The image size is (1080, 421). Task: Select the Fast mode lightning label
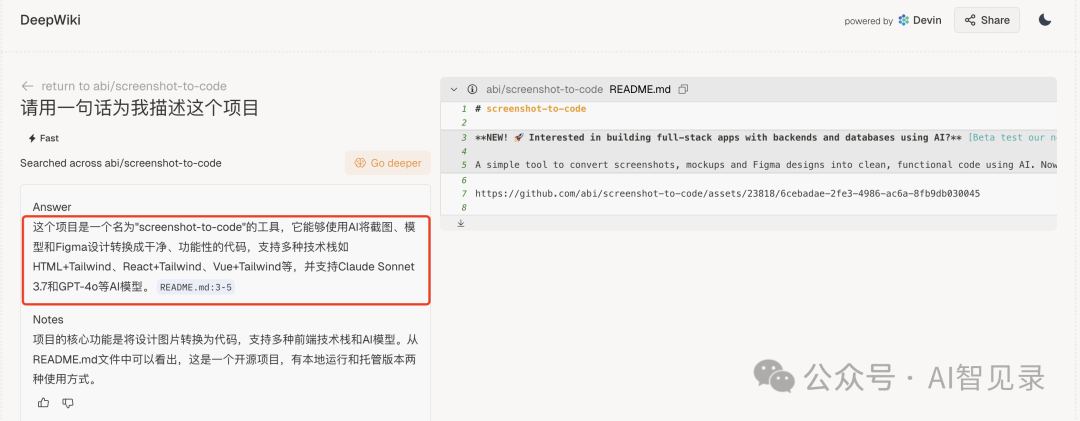pyautogui.click(x=43, y=138)
